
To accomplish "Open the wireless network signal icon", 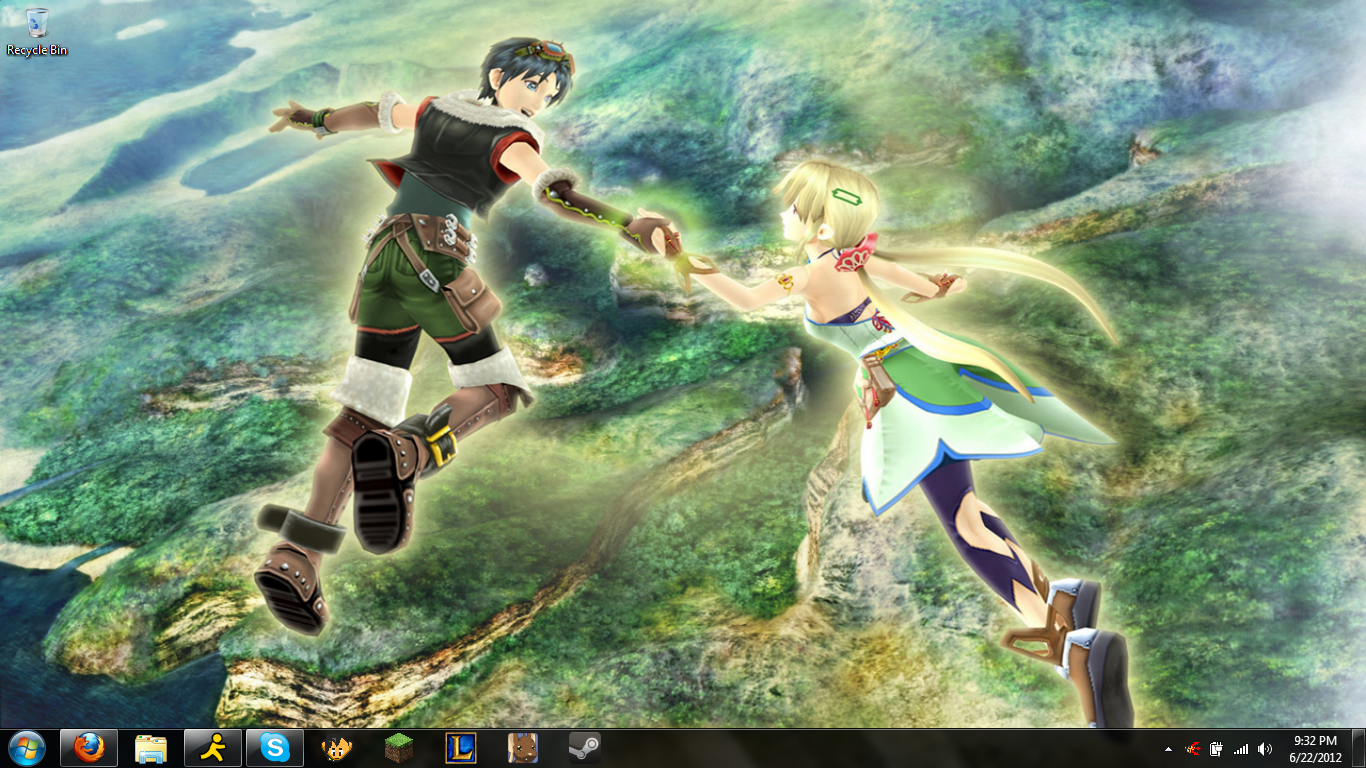I will (x=1241, y=749).
